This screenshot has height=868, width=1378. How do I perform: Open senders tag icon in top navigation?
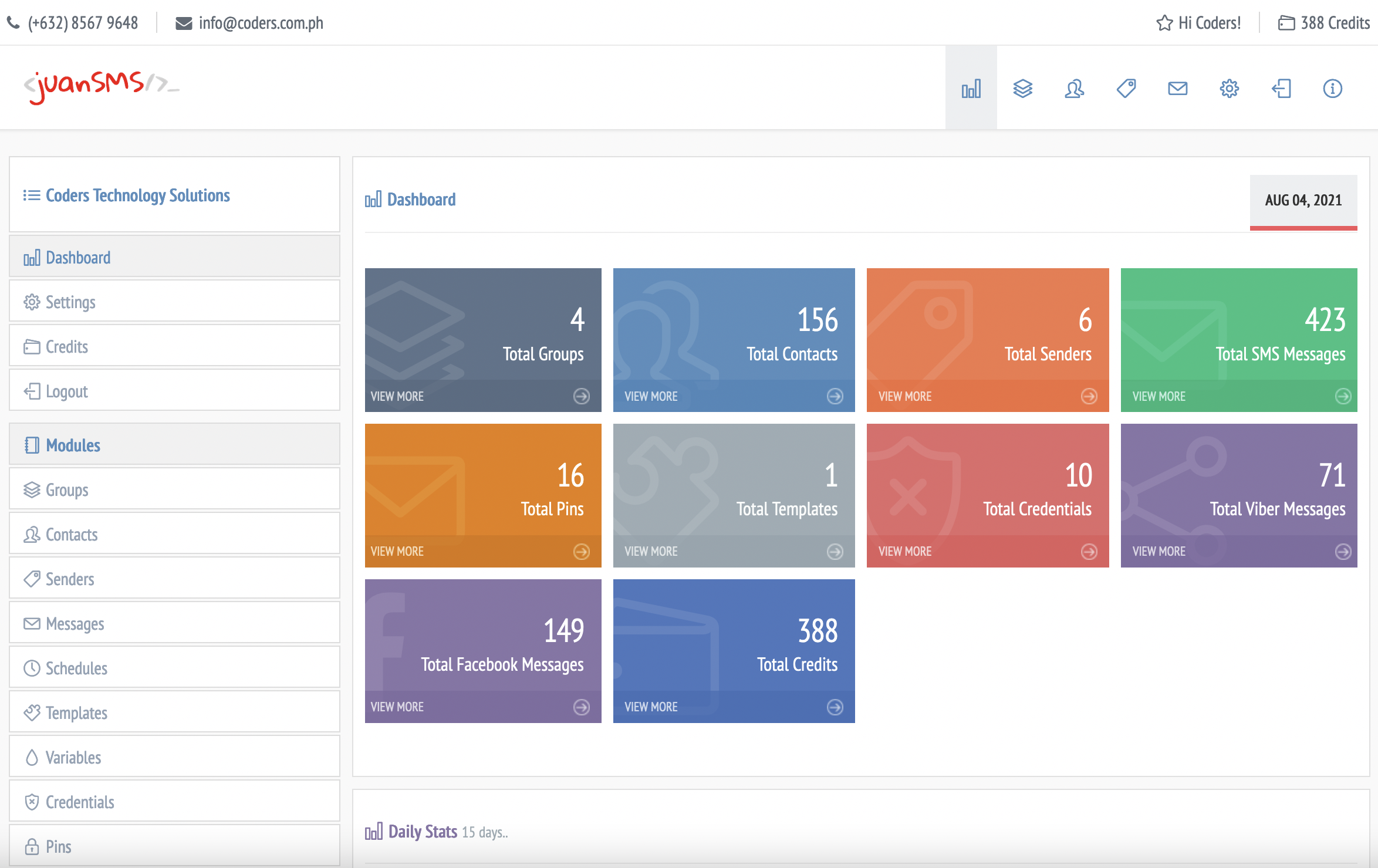[1126, 89]
